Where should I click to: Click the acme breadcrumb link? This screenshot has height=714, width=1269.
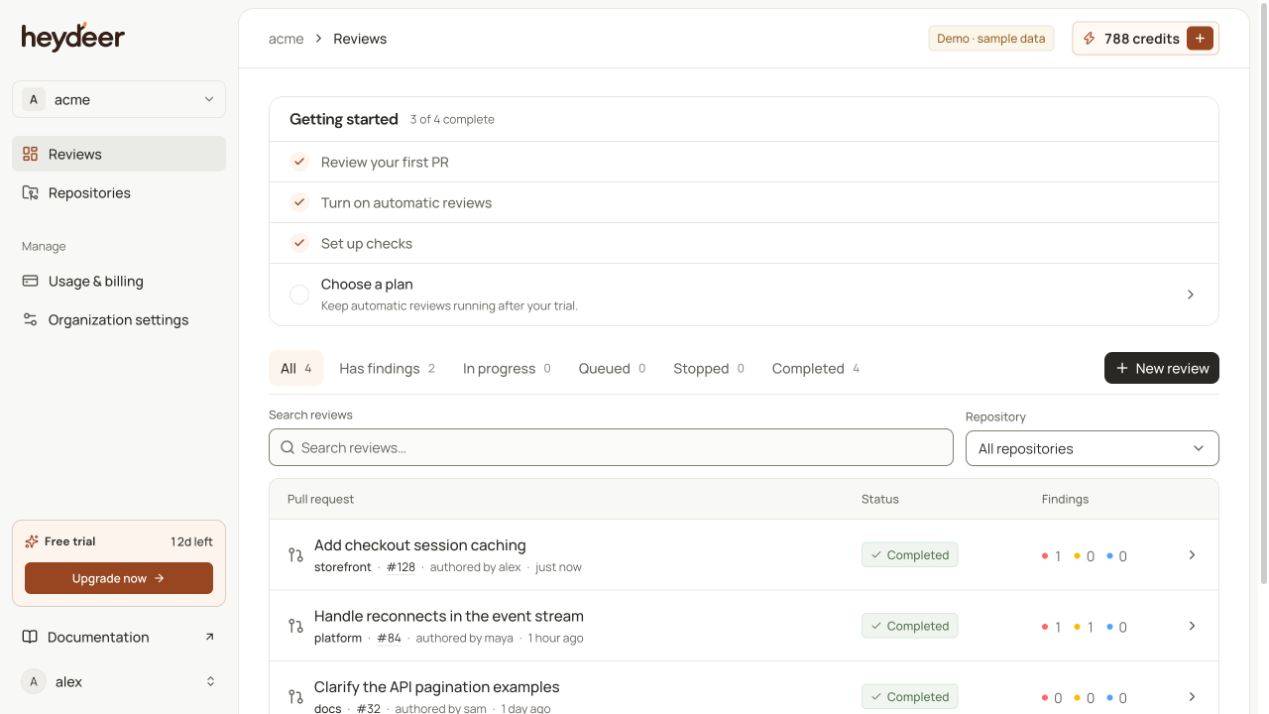(286, 39)
